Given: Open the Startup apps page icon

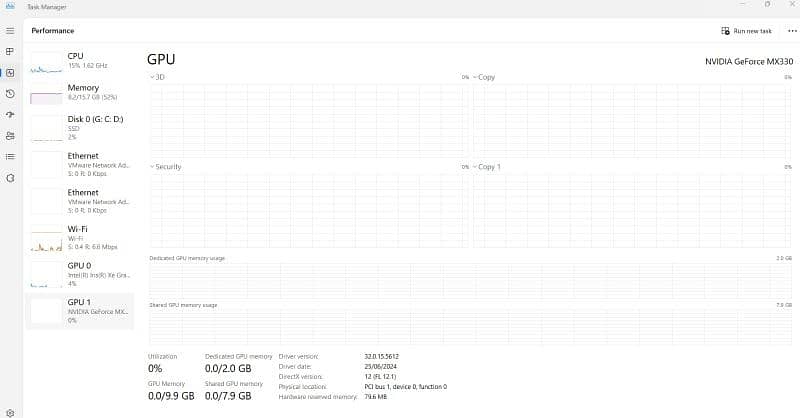Looking at the screenshot, I should coord(10,114).
